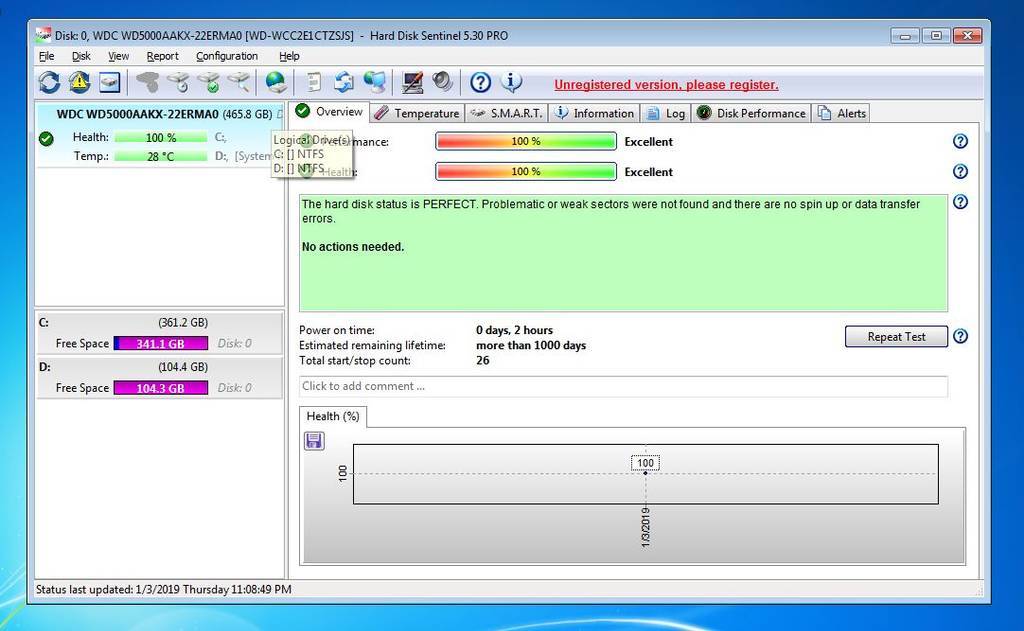Image resolution: width=1024 pixels, height=631 pixels.
Task: Open the Report menu
Action: click(162, 56)
